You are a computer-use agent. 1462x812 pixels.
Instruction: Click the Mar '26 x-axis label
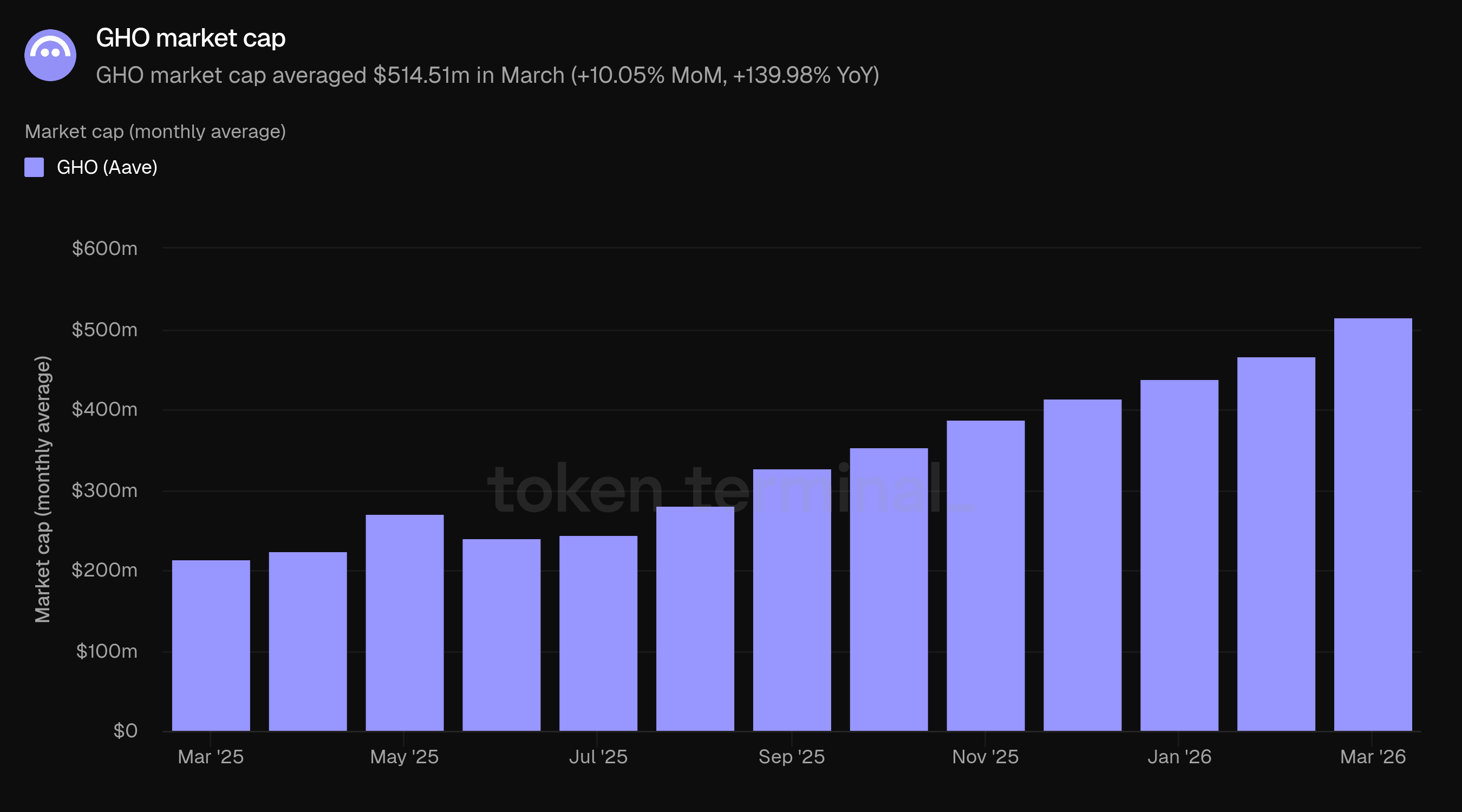tap(1372, 756)
